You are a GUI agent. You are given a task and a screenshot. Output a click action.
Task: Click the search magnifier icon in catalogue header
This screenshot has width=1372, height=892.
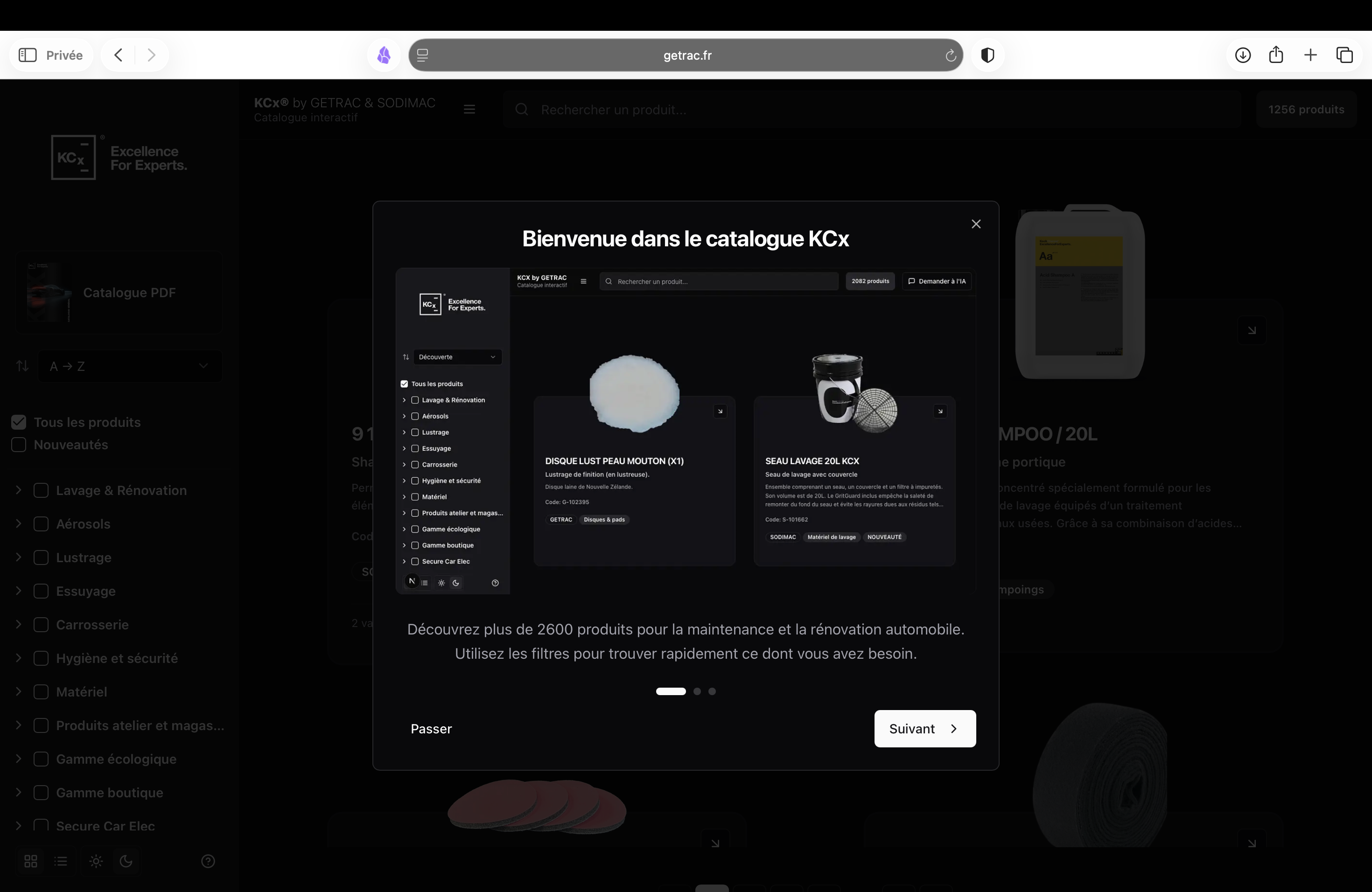pyautogui.click(x=522, y=110)
